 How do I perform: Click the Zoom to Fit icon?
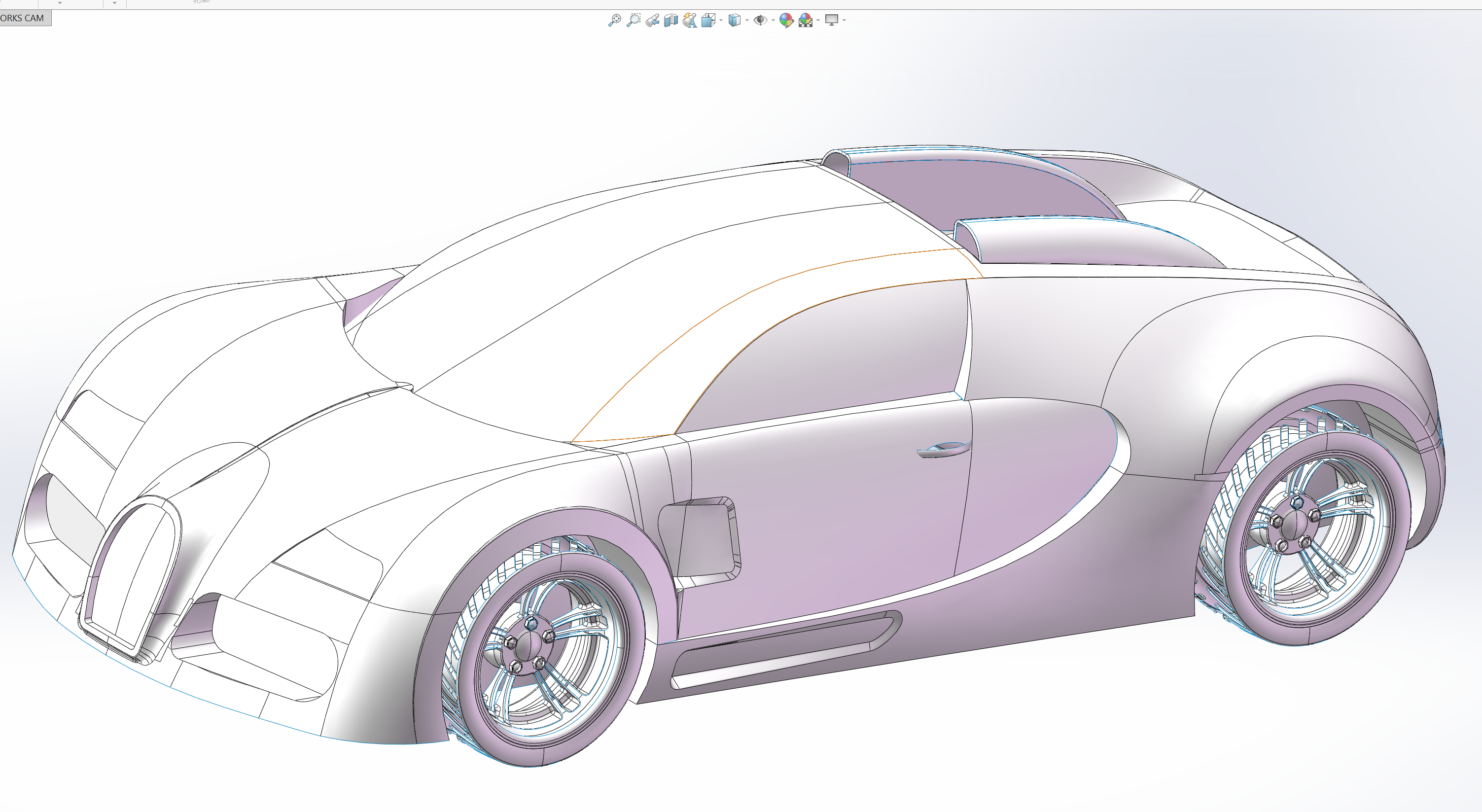614,20
